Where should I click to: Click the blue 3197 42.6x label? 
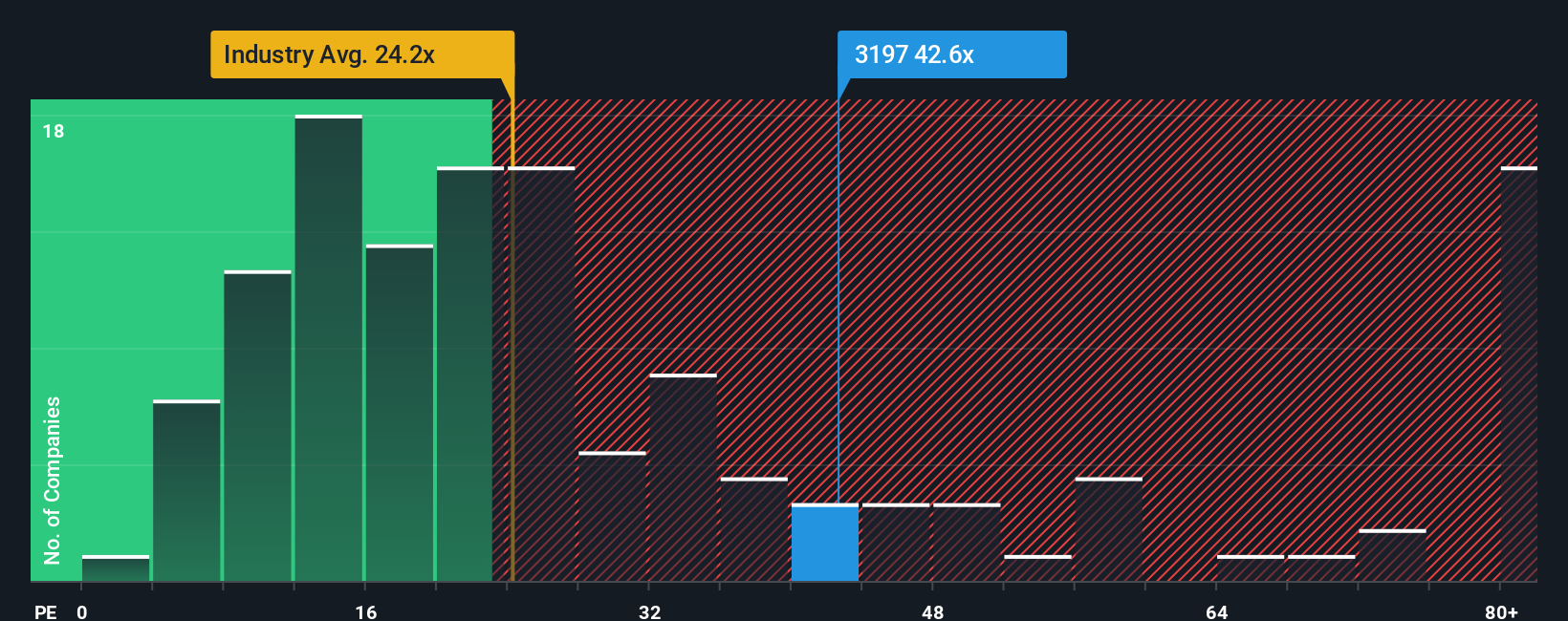[x=952, y=54]
